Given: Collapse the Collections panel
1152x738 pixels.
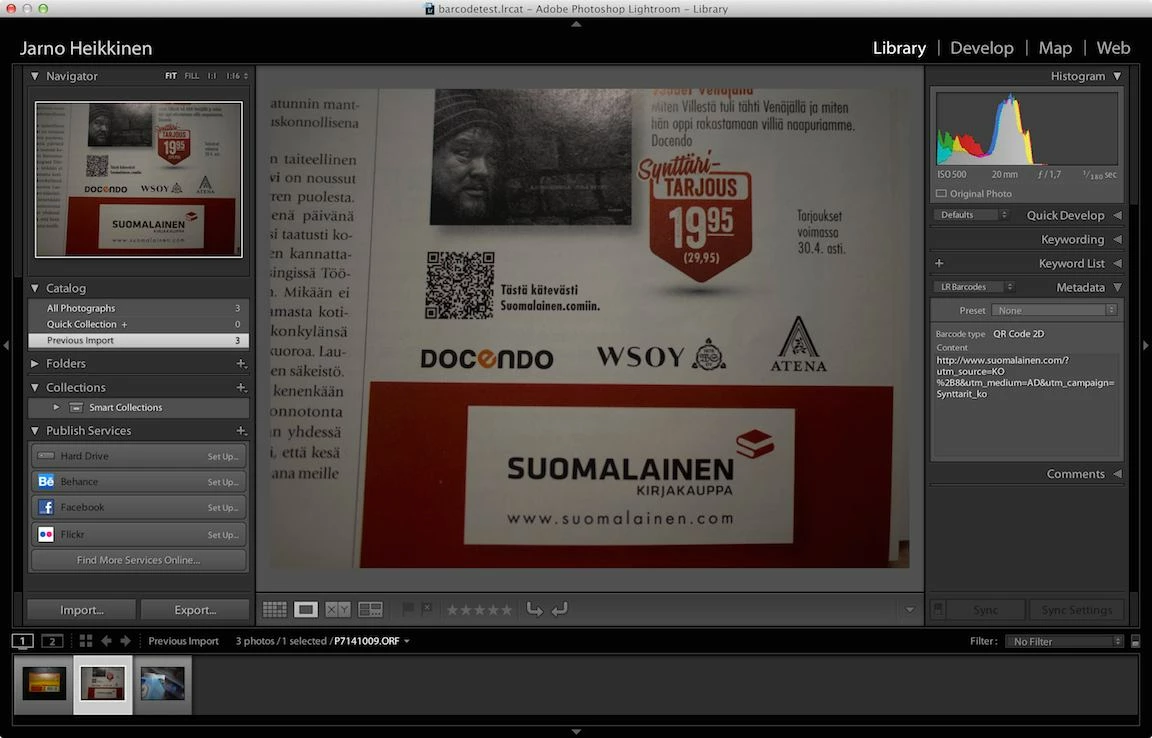Looking at the screenshot, I should tap(35, 387).
